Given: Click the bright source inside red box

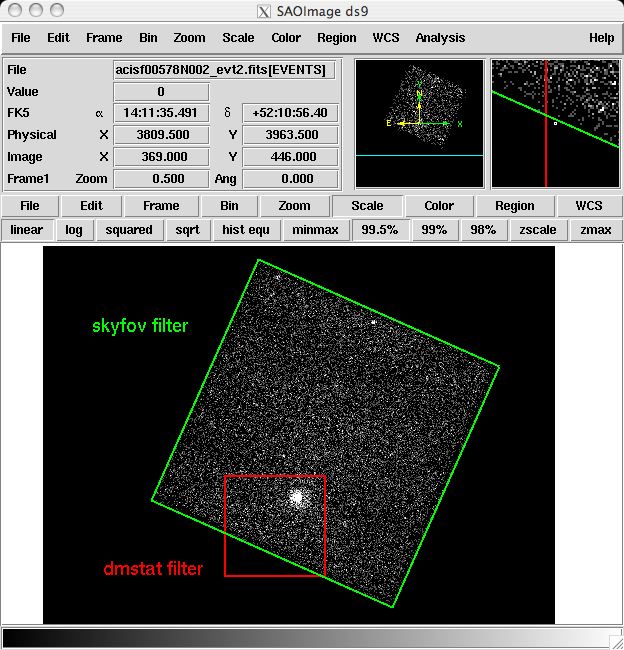Looking at the screenshot, I should (x=296, y=497).
